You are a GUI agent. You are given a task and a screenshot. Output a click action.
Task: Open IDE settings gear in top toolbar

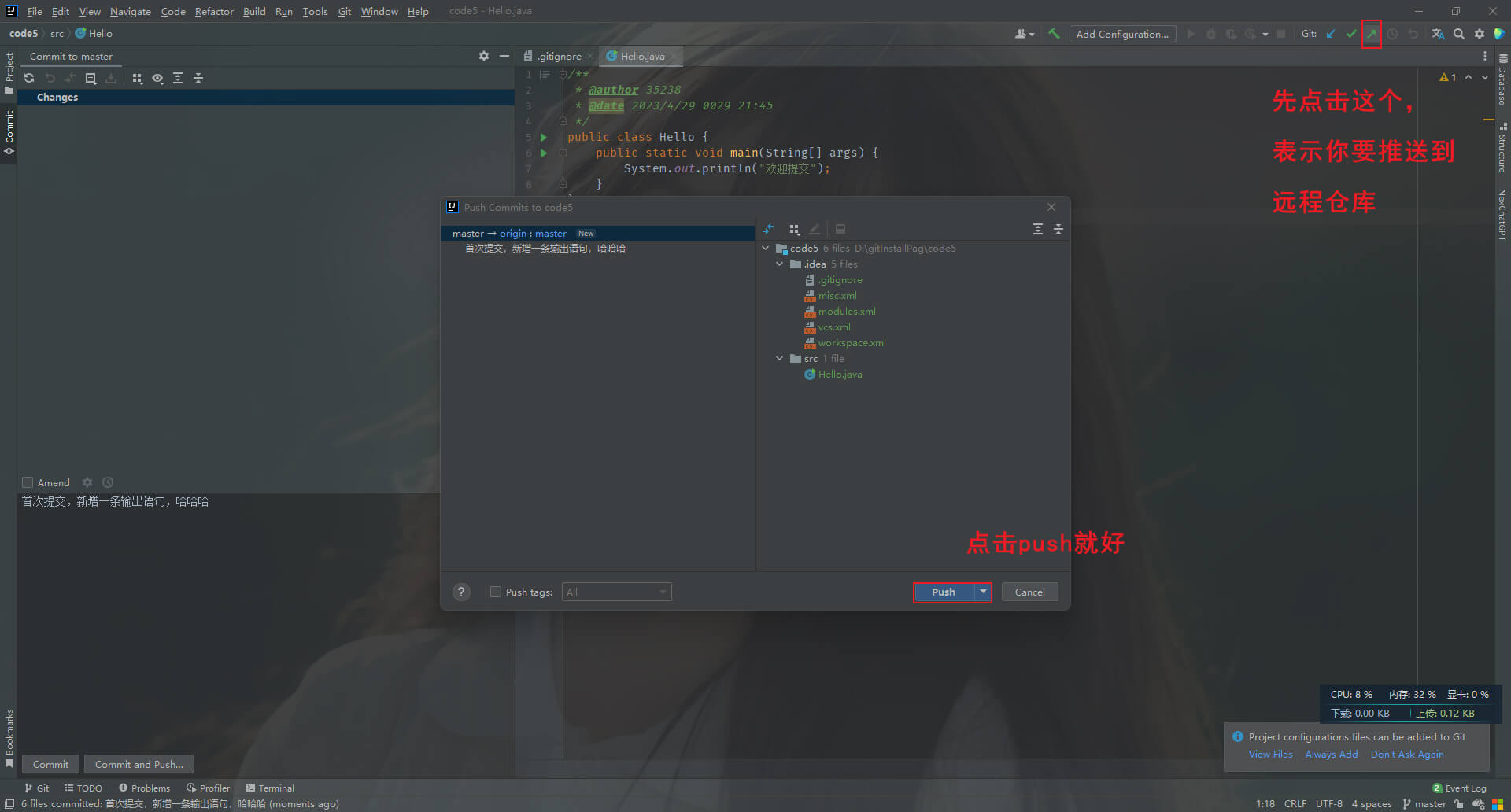pos(1479,34)
